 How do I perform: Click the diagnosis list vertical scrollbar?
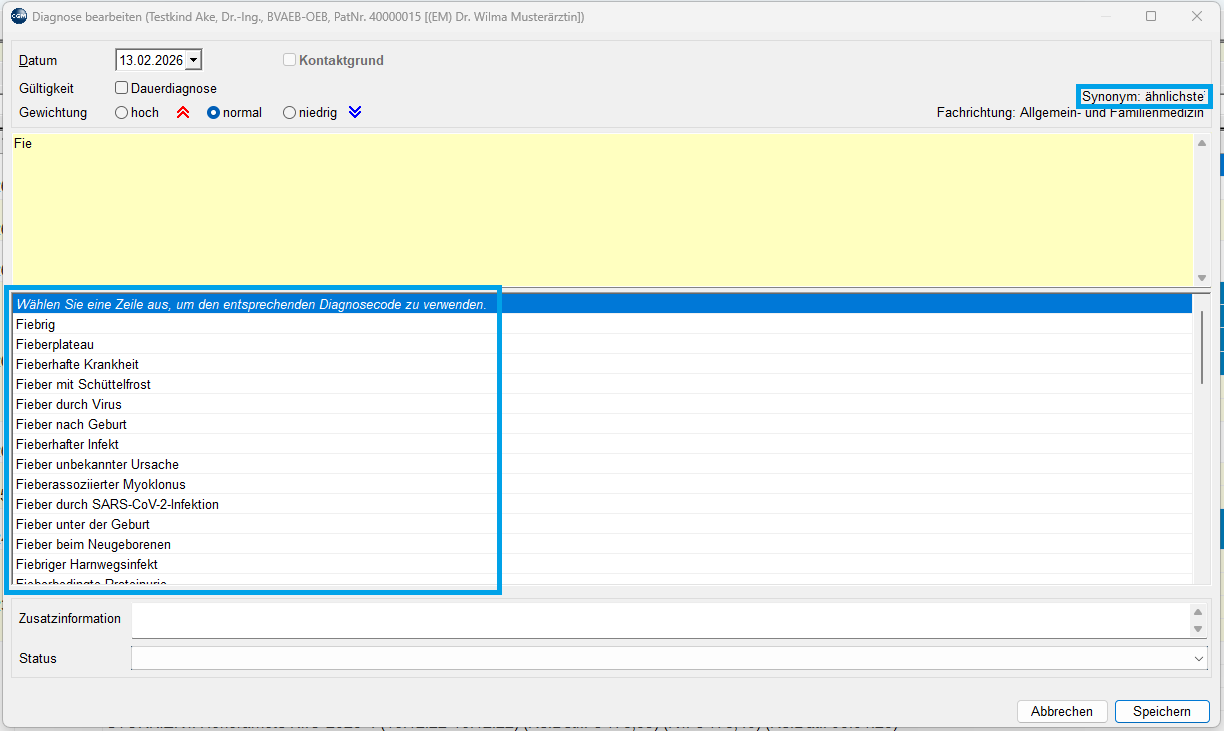tap(1203, 347)
